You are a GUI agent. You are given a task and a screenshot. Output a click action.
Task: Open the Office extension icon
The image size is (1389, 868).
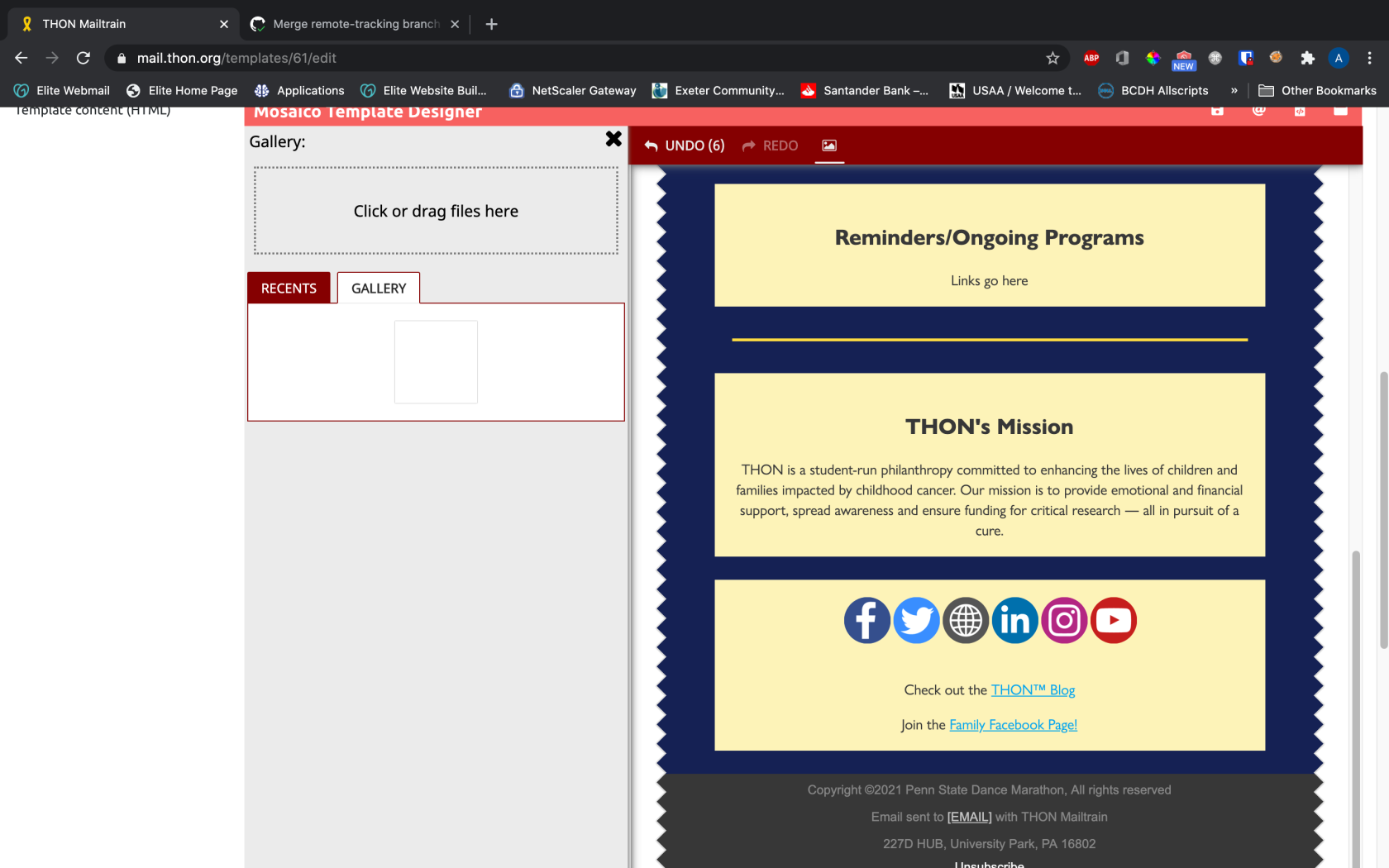(1122, 58)
